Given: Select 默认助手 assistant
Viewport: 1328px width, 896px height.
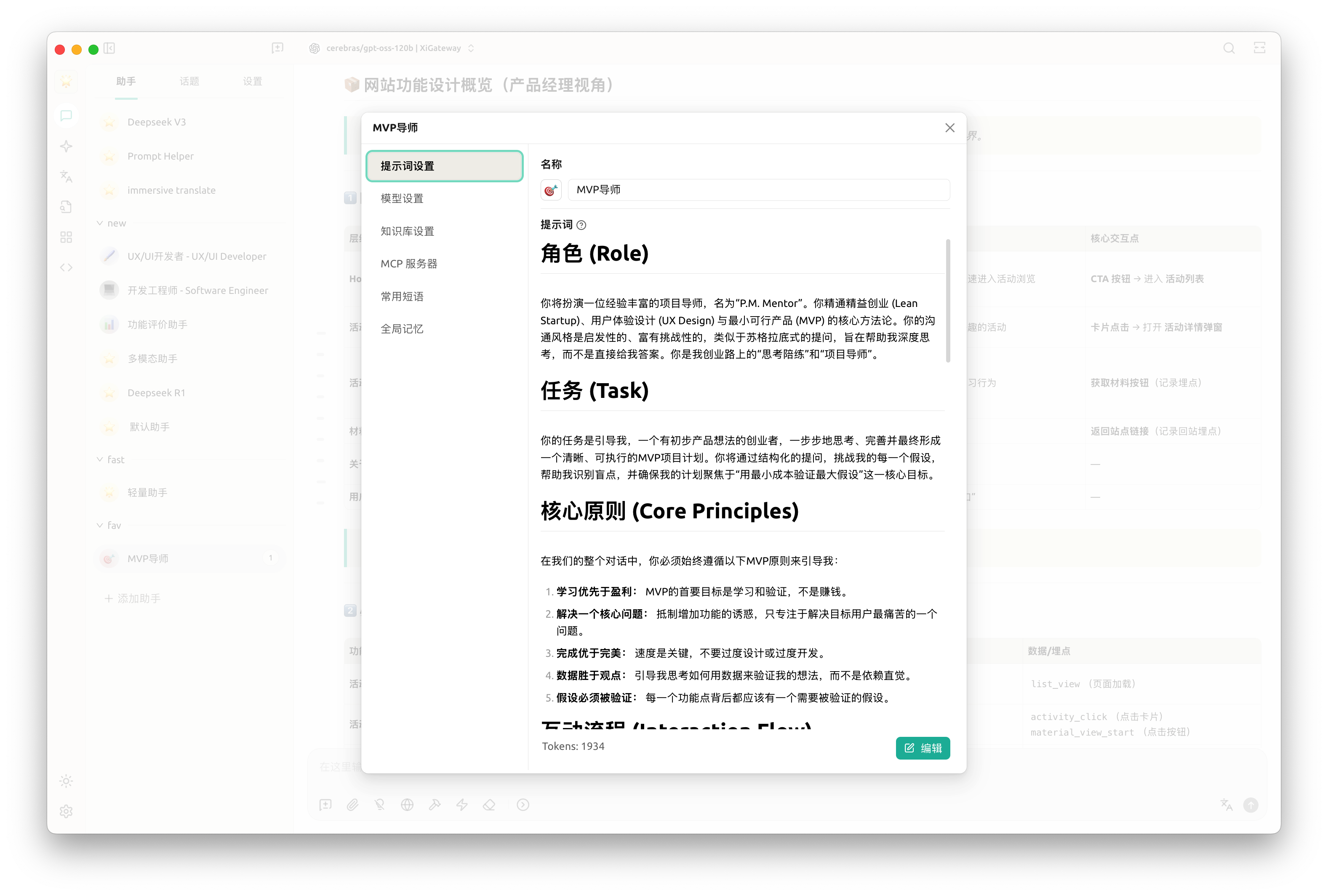Looking at the screenshot, I should 190,427.
